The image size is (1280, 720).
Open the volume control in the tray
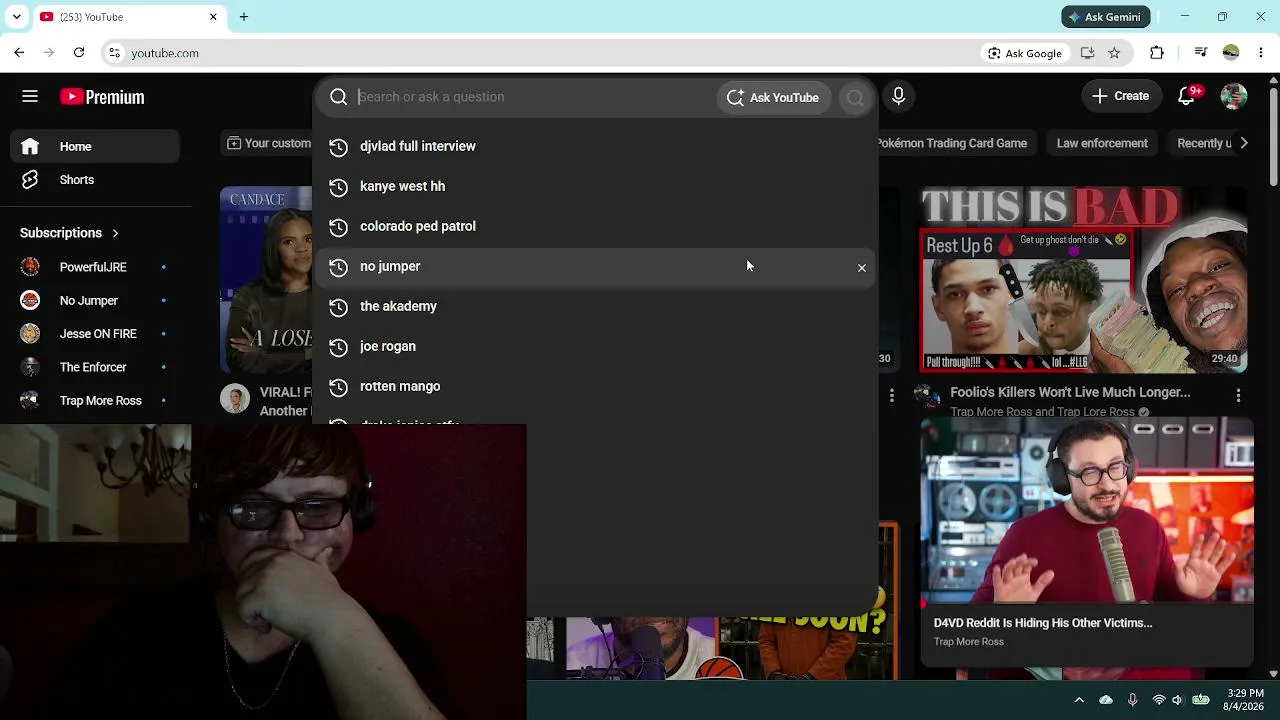(x=1177, y=700)
